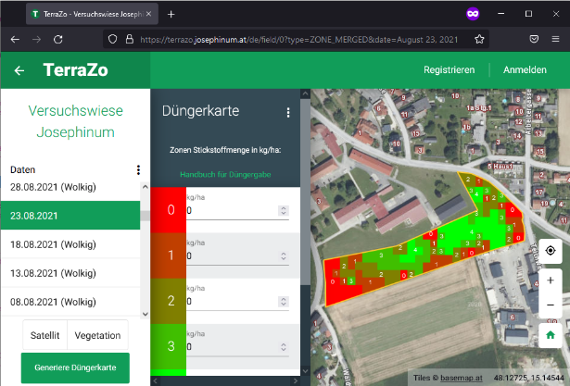This screenshot has height=386, width=570.
Task: Click the browser forward arrow
Action: [x=36, y=39]
